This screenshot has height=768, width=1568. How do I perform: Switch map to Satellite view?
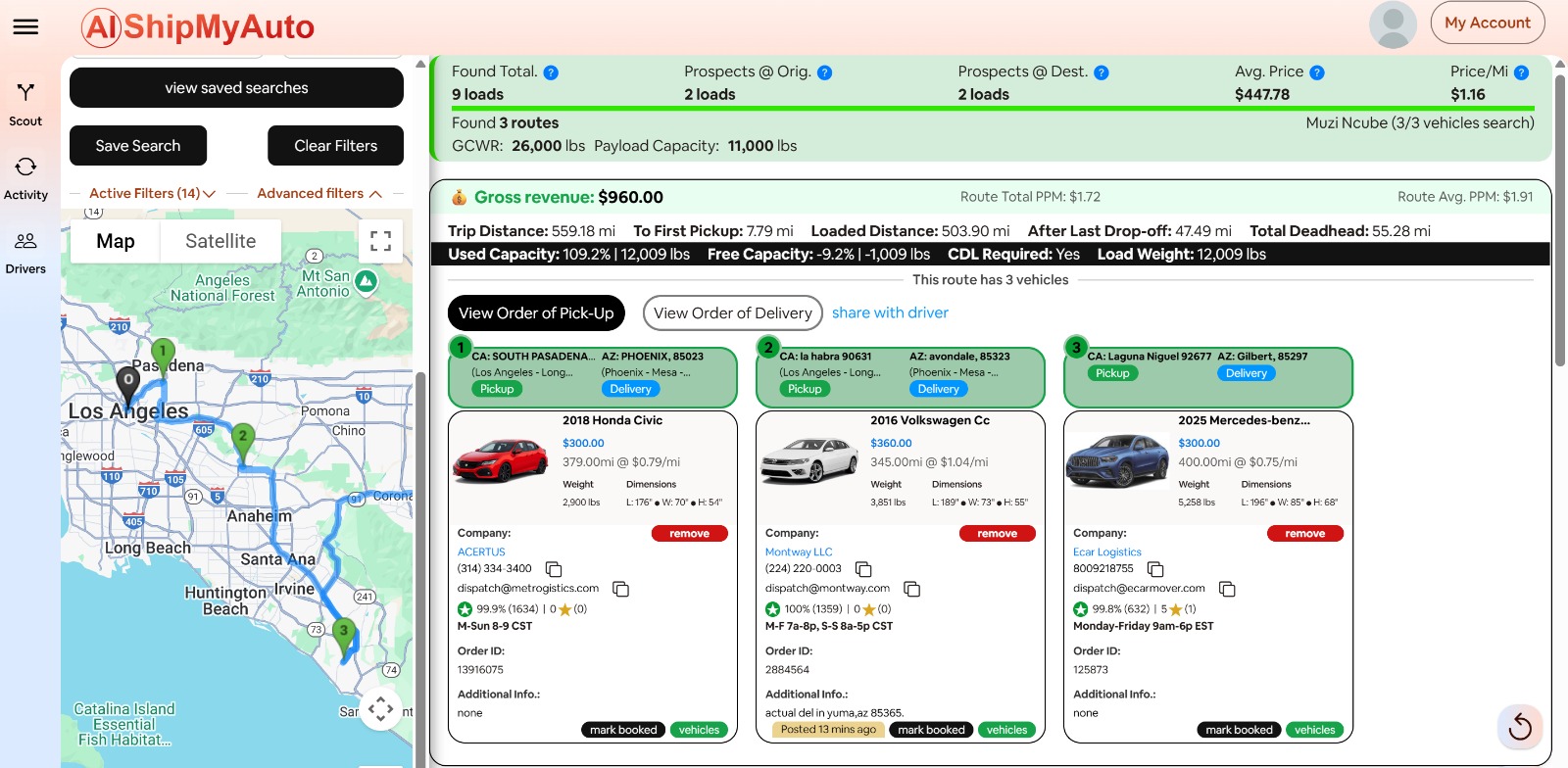220,241
